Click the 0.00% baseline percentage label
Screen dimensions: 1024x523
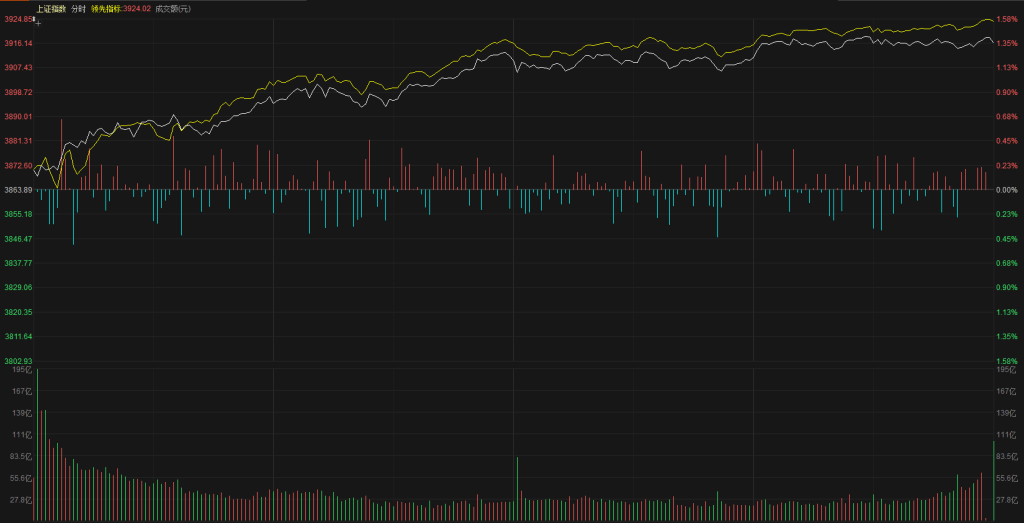[1007, 190]
